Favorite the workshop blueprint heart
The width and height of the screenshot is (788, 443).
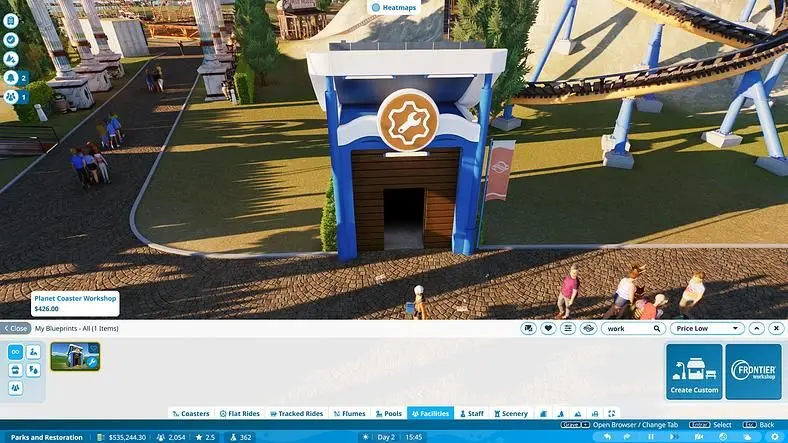(x=93, y=348)
